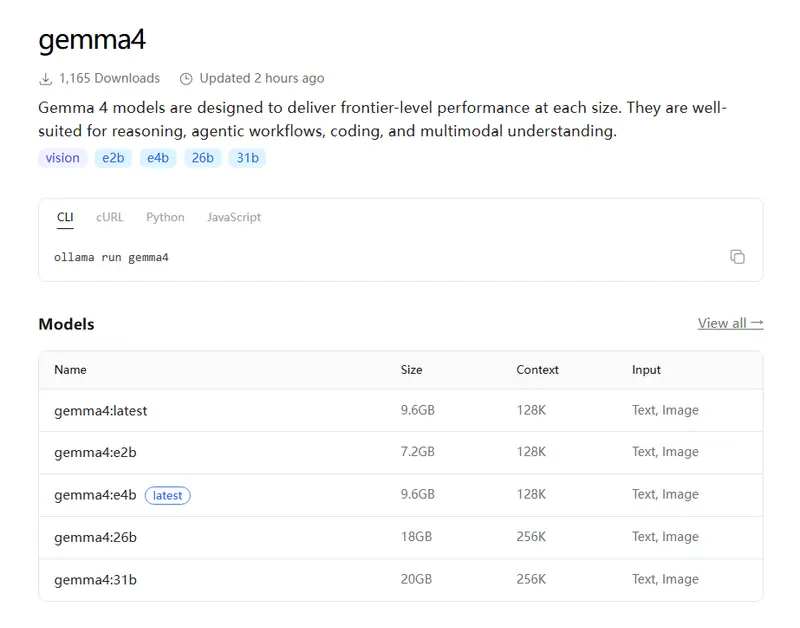Open the View all models link

730,323
